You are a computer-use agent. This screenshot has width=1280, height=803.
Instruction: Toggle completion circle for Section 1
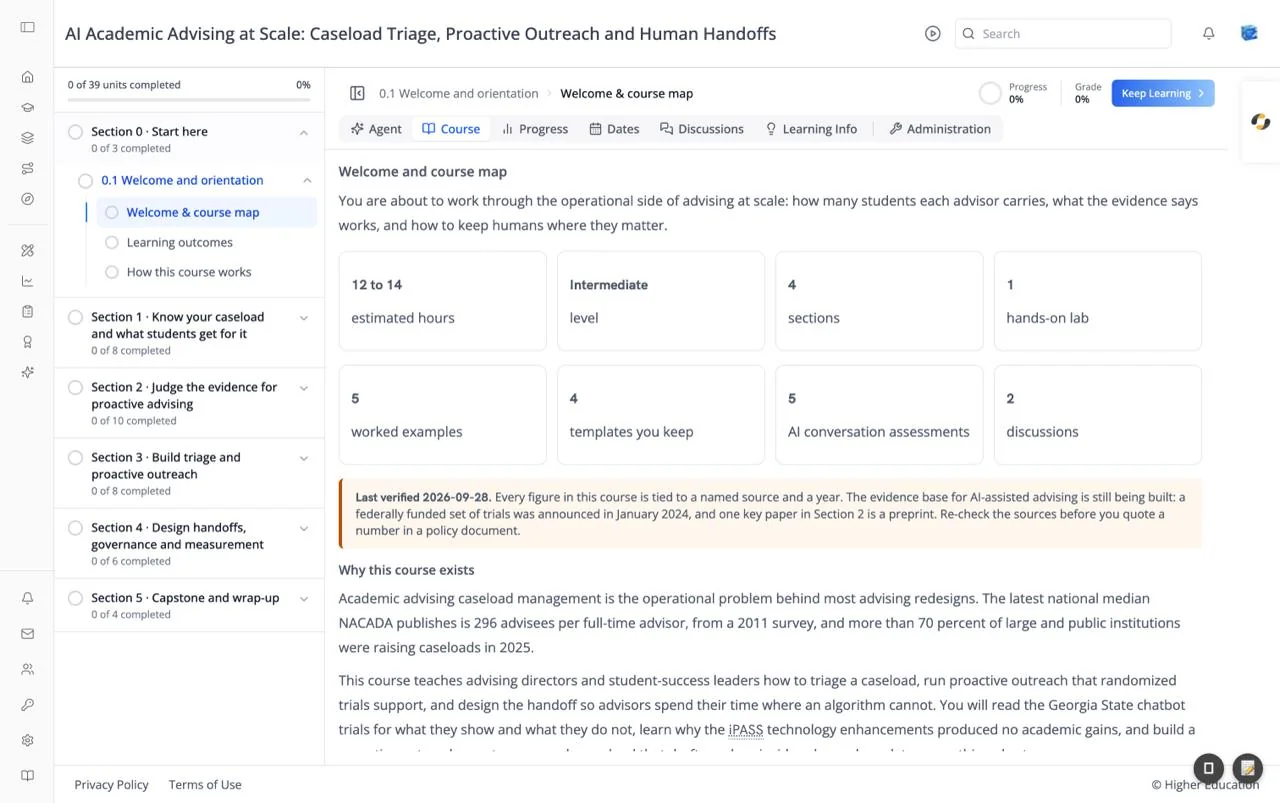[x=75, y=317]
